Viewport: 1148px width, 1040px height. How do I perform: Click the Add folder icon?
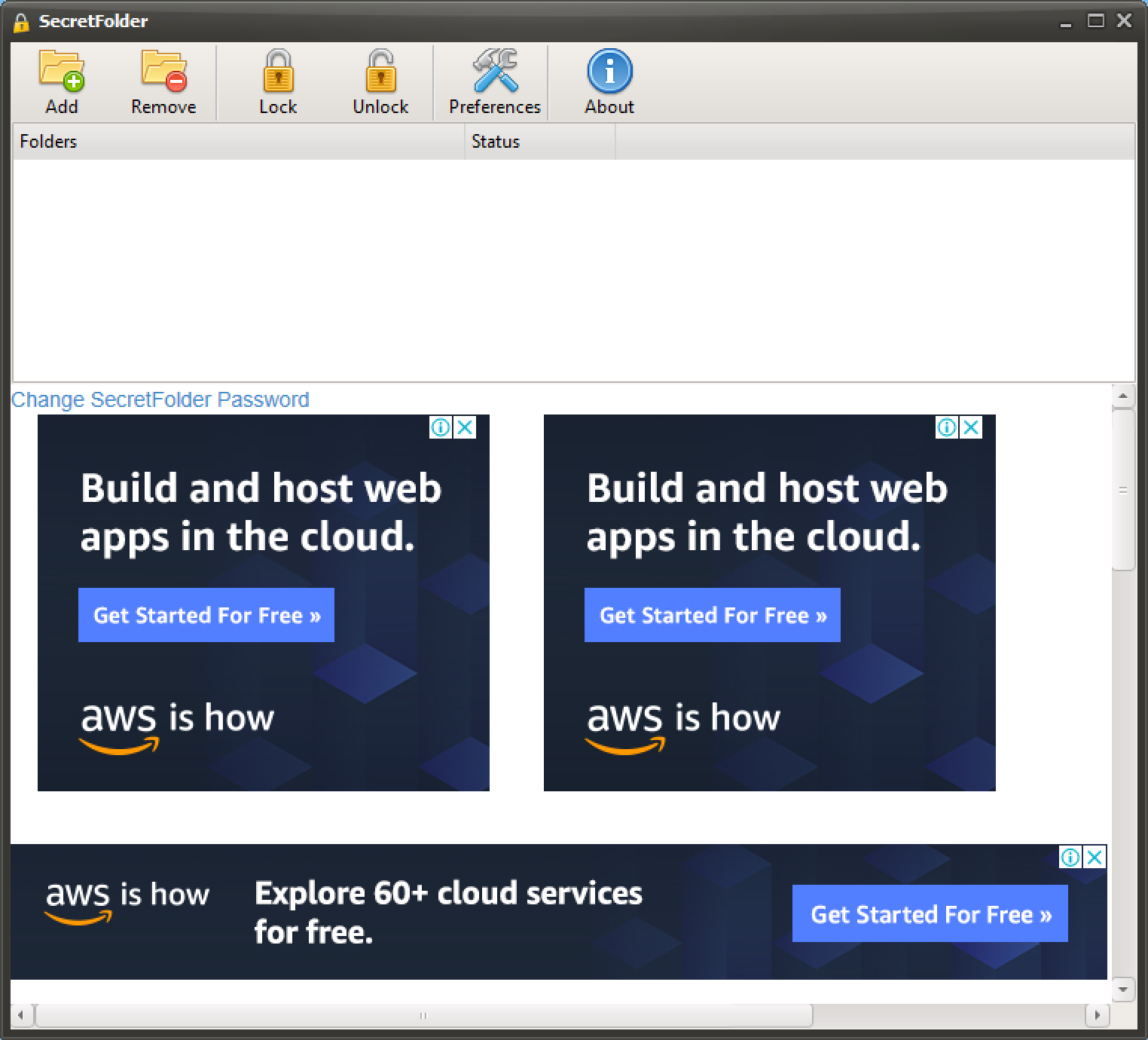point(62,71)
